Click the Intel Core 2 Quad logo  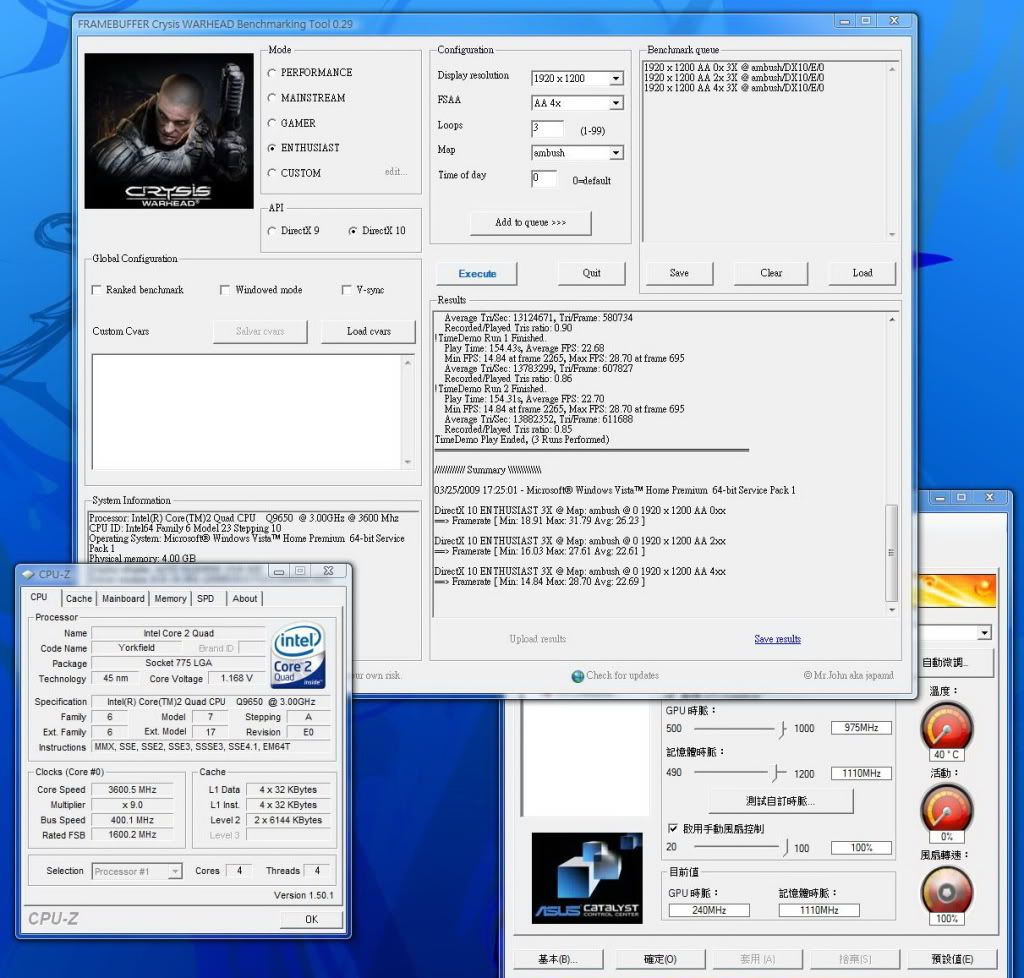tap(298, 656)
